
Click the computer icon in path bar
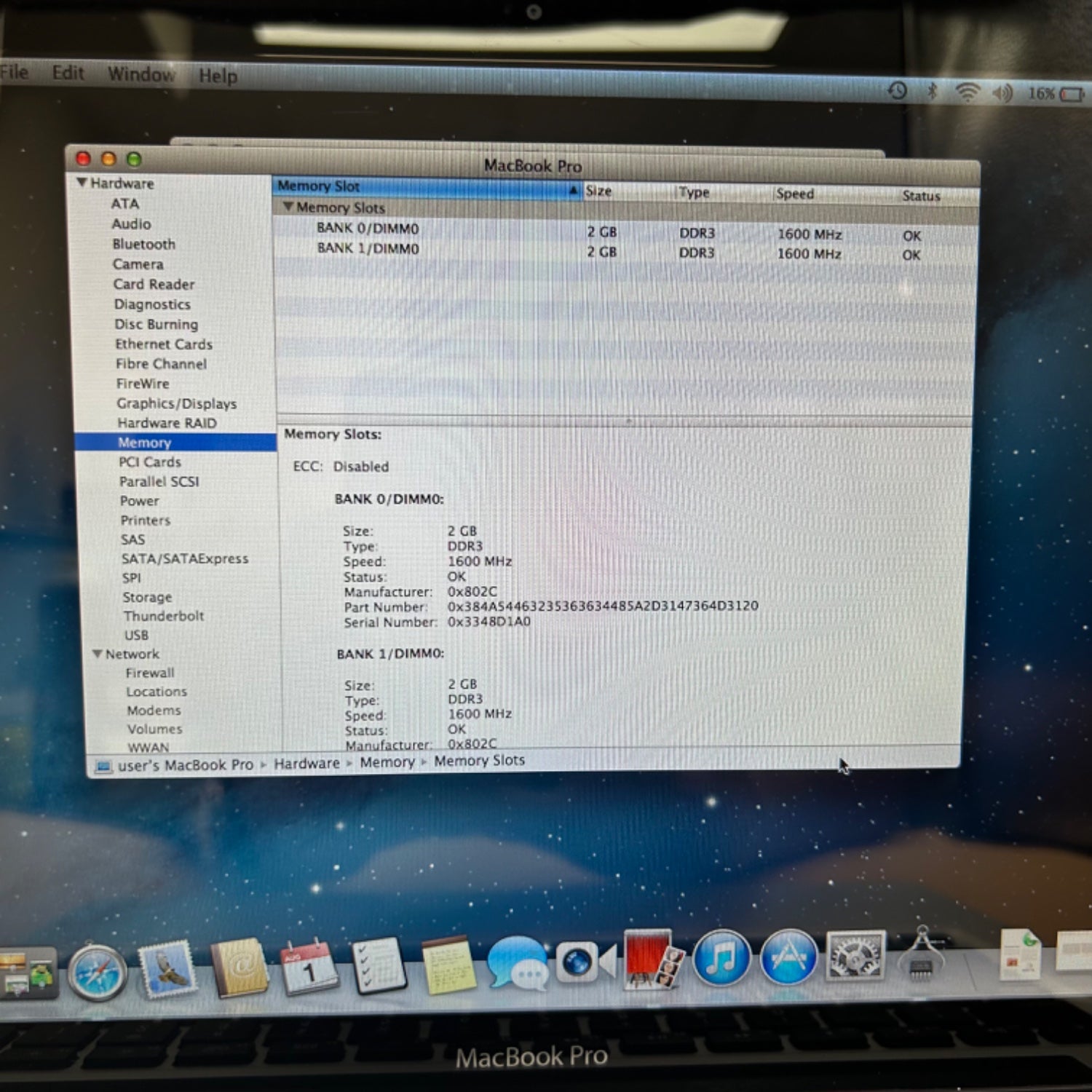(x=103, y=767)
